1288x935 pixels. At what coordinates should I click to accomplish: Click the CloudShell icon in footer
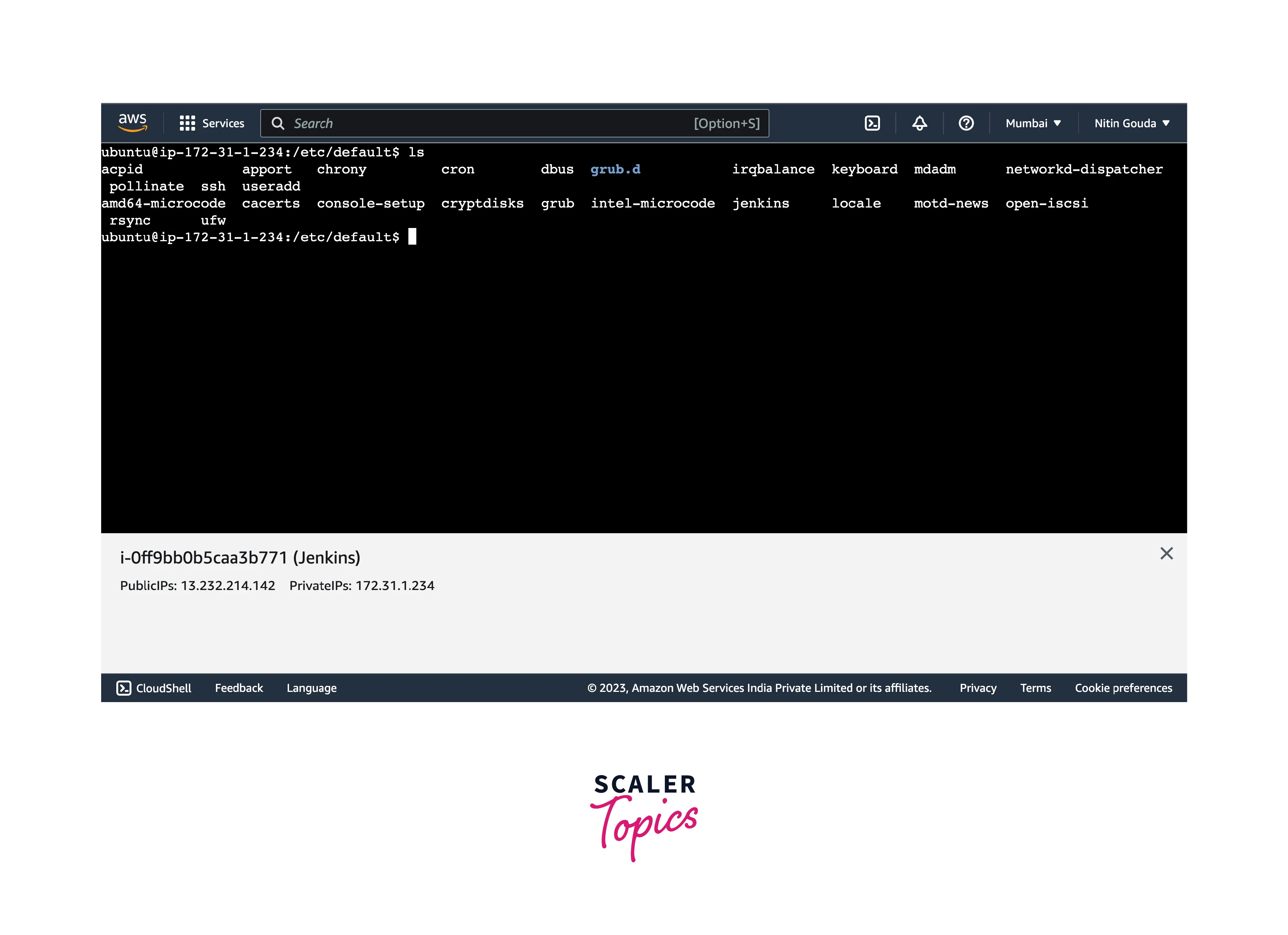tap(124, 688)
